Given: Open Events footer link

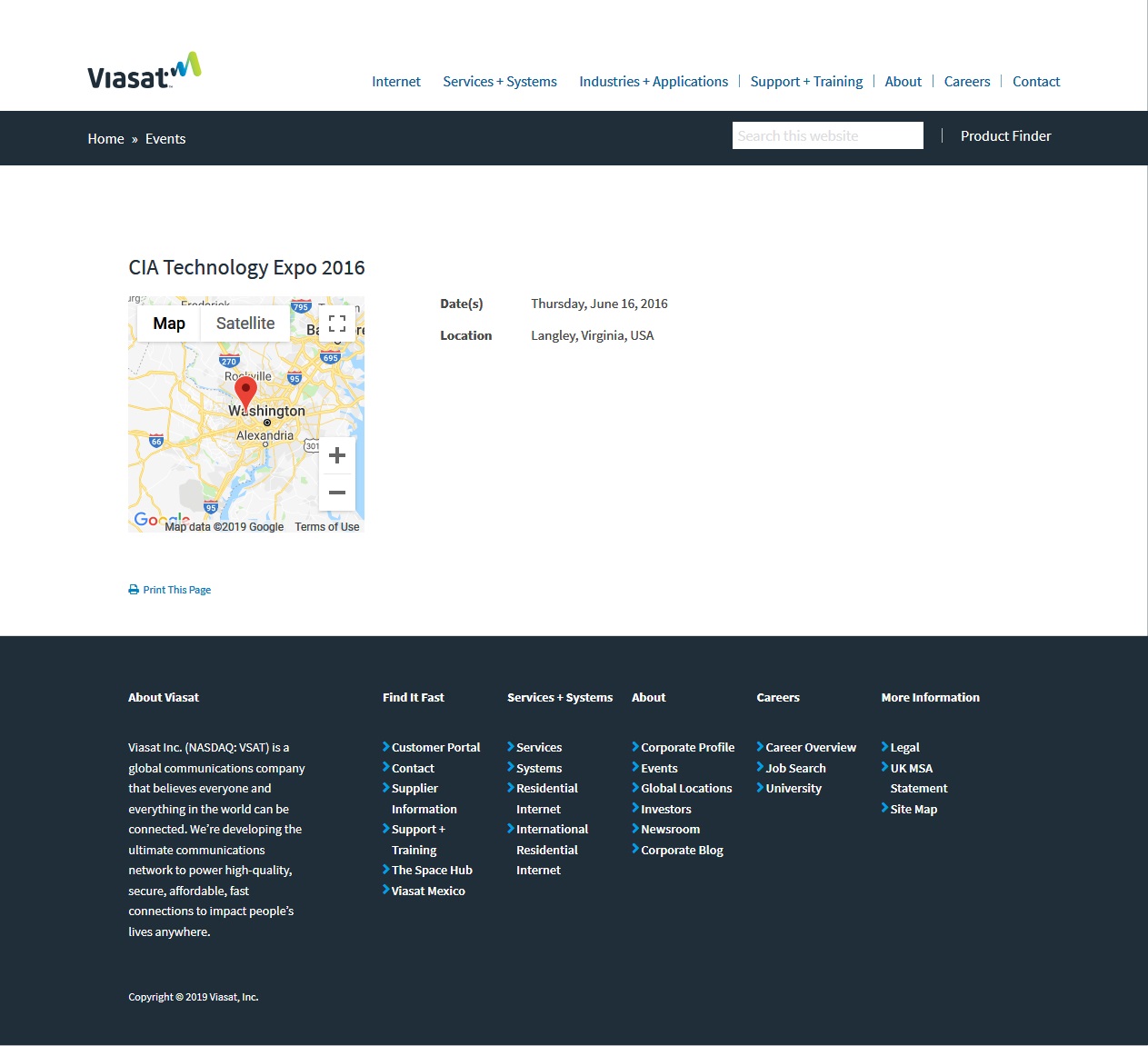Looking at the screenshot, I should pyautogui.click(x=659, y=769).
